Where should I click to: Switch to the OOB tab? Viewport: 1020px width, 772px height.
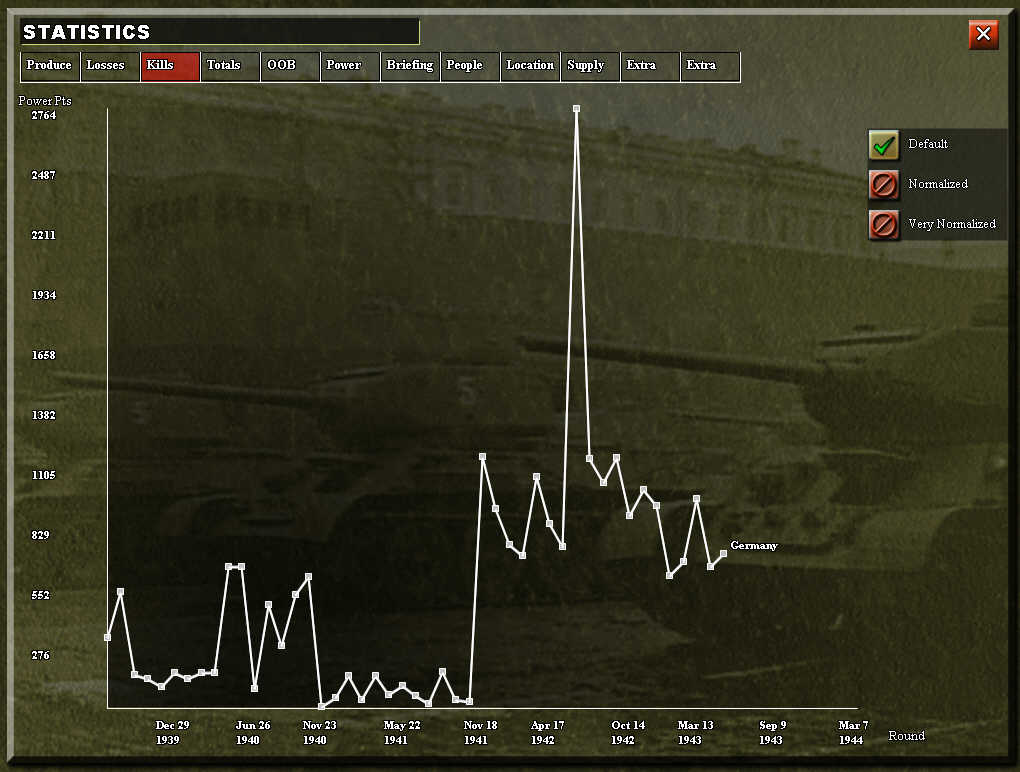click(x=290, y=66)
